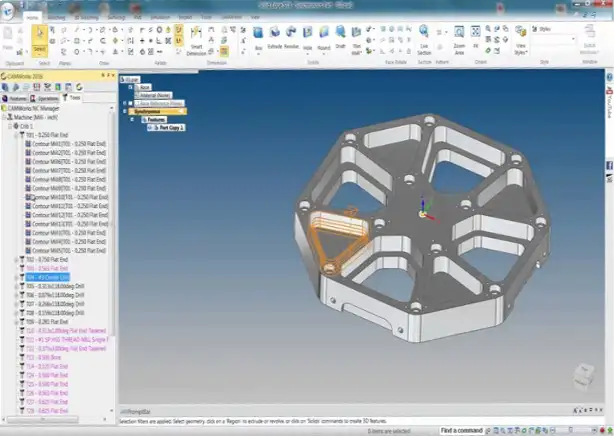Open the Home ribbon tab
The image size is (614, 436).
pyautogui.click(x=32, y=17)
